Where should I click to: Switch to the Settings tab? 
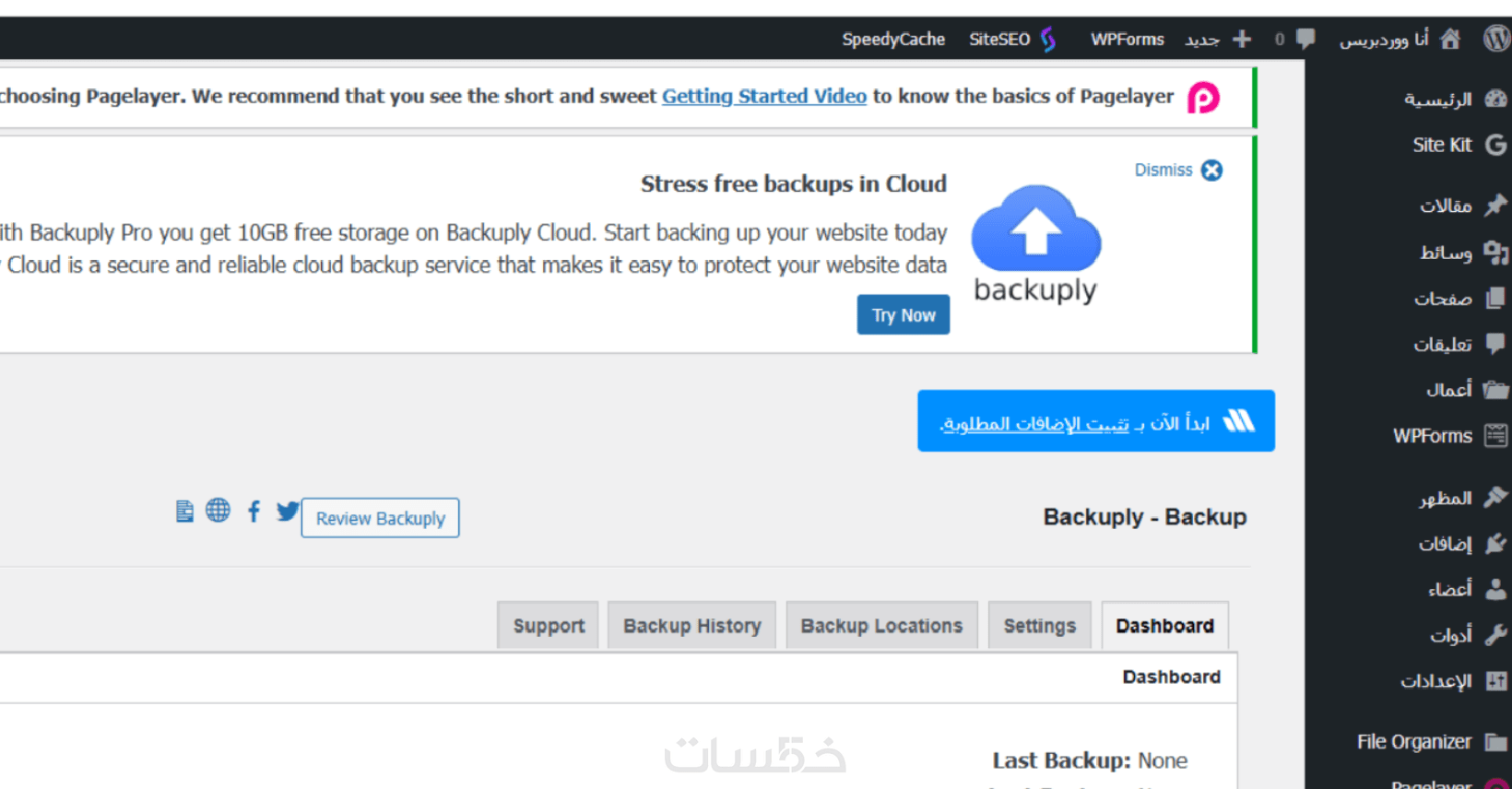pos(1040,626)
